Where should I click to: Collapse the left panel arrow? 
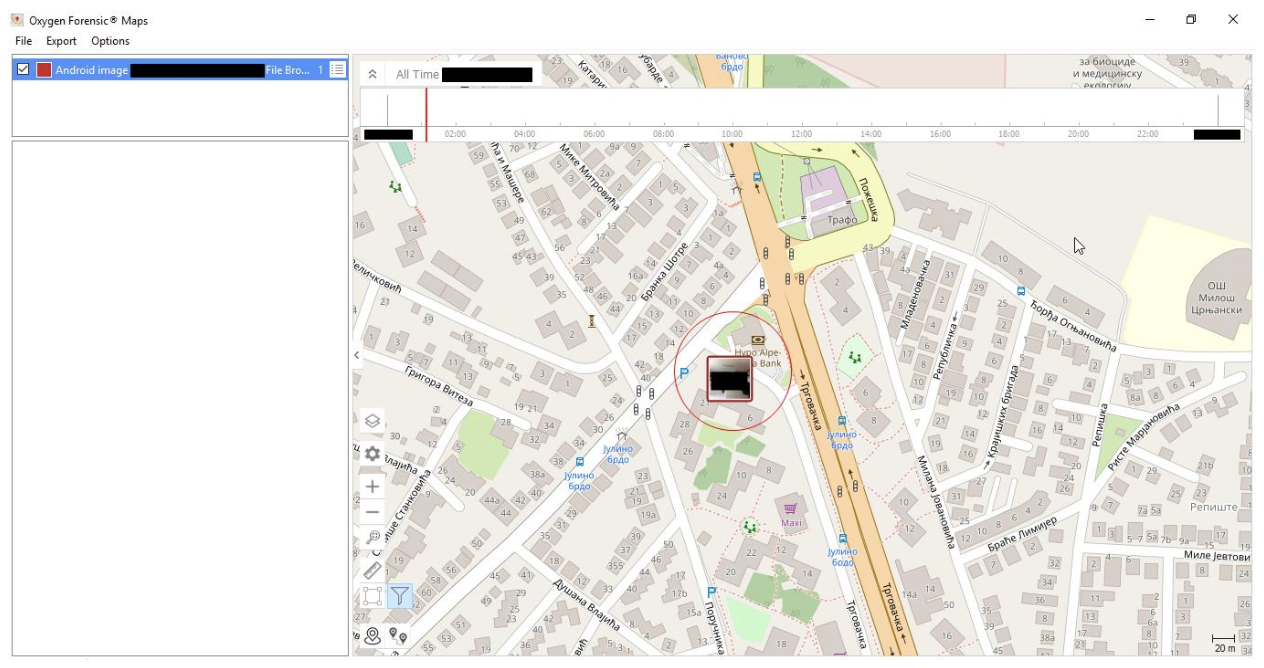click(x=356, y=355)
